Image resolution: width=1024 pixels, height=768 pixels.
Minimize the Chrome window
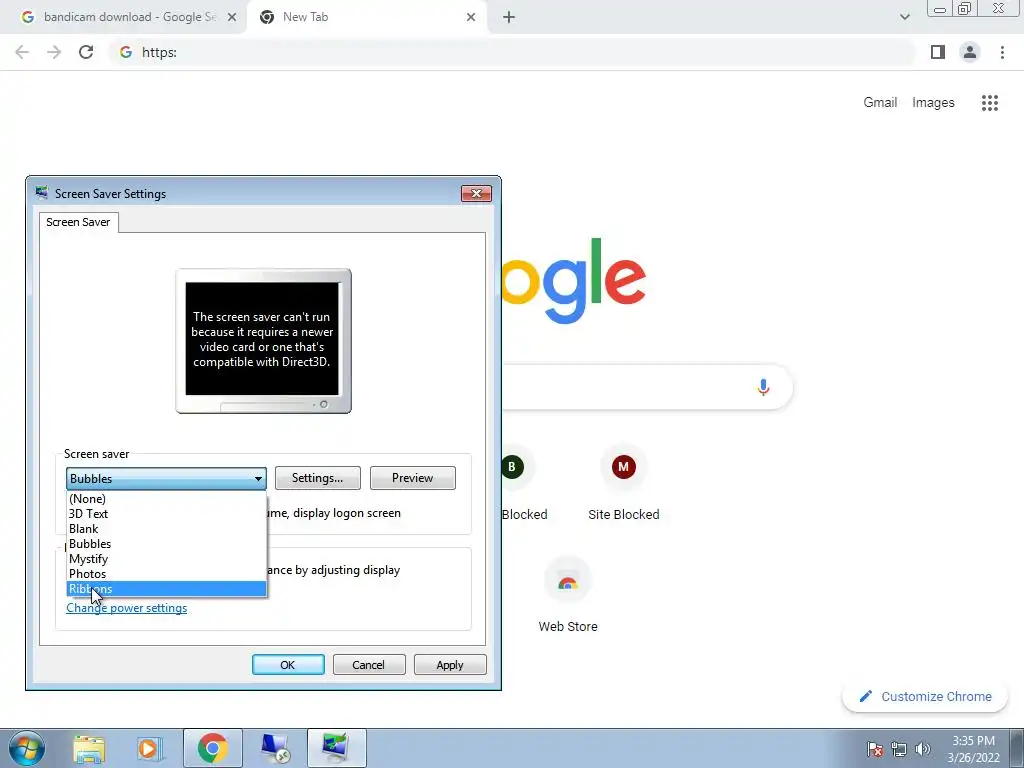(940, 8)
